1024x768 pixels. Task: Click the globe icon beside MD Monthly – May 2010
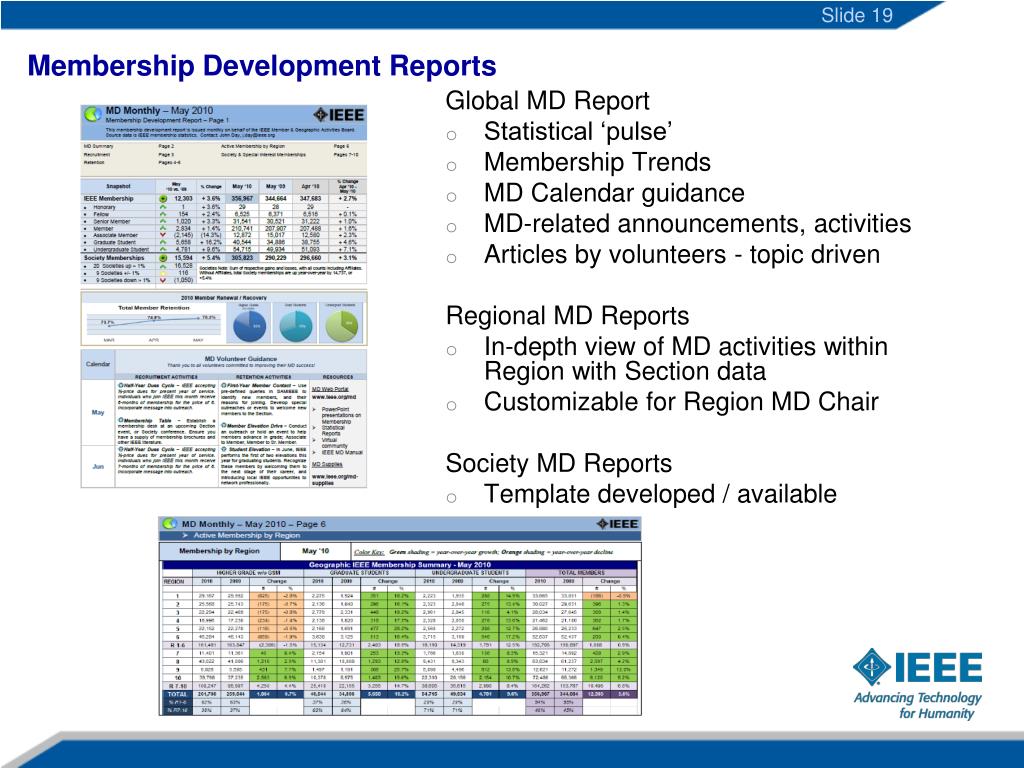[x=93, y=114]
